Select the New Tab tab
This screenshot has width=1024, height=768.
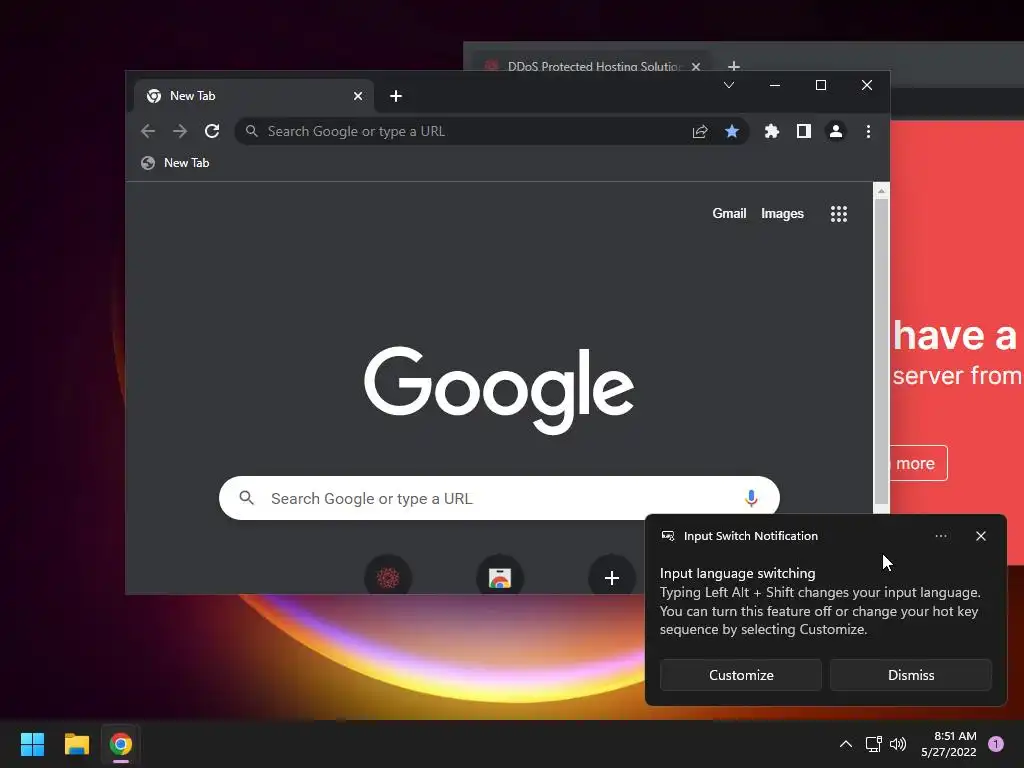[255, 96]
